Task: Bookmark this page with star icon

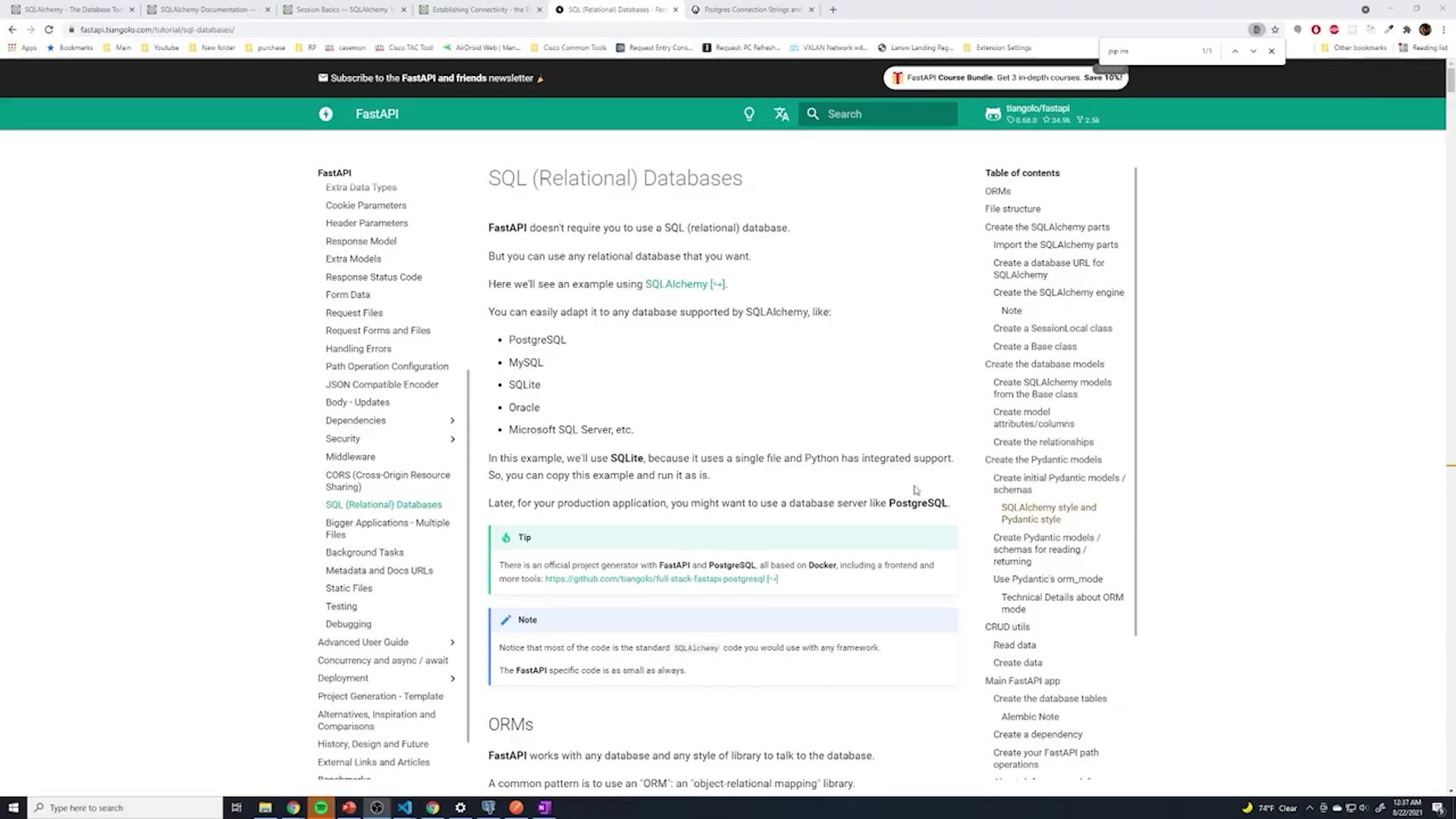Action: coord(1275,30)
